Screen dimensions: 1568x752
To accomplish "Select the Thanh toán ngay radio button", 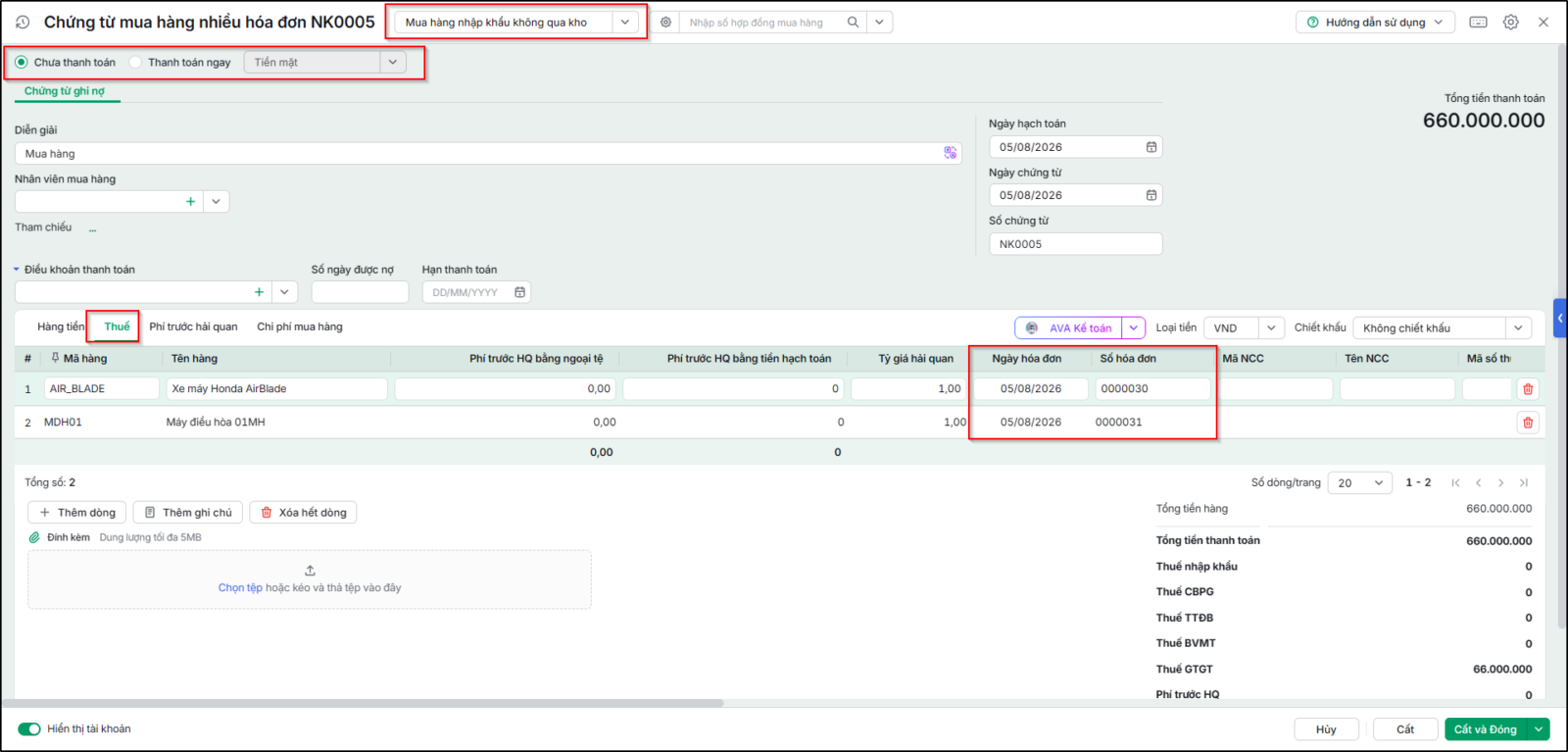I will [x=136, y=62].
